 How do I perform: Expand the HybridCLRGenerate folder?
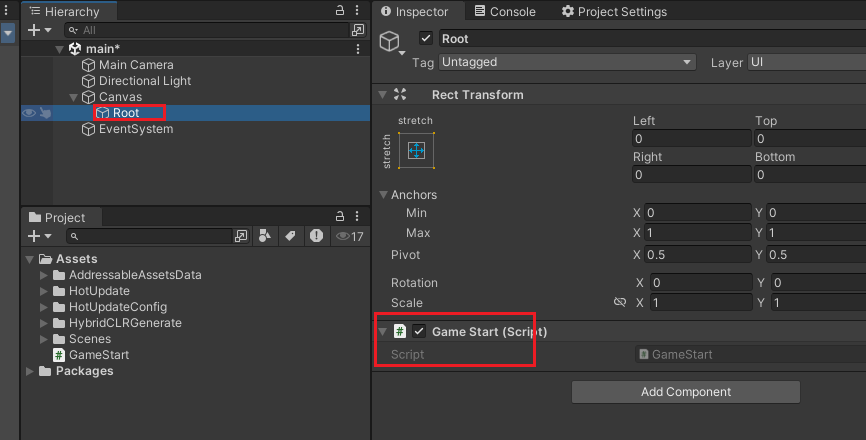point(44,323)
